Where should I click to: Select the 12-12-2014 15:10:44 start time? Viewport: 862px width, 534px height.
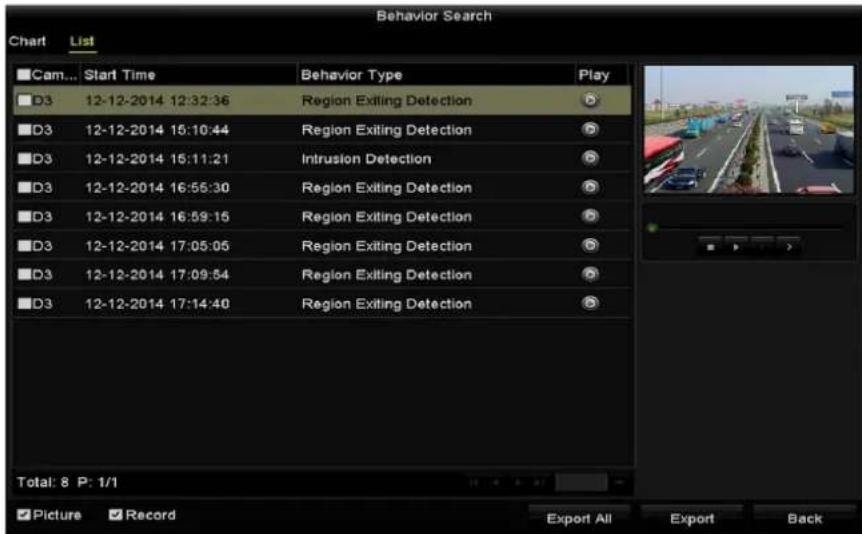[157, 130]
